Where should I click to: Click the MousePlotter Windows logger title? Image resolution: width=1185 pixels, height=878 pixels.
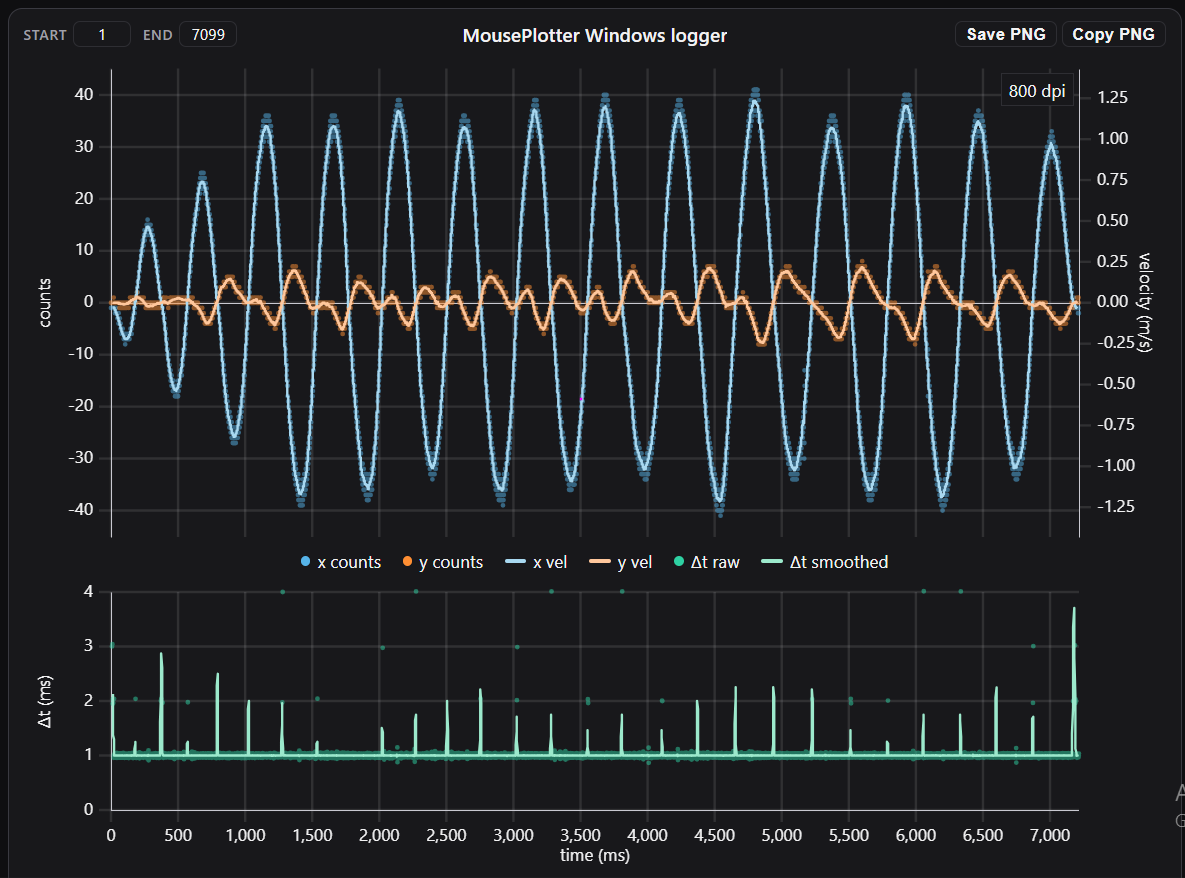point(595,36)
